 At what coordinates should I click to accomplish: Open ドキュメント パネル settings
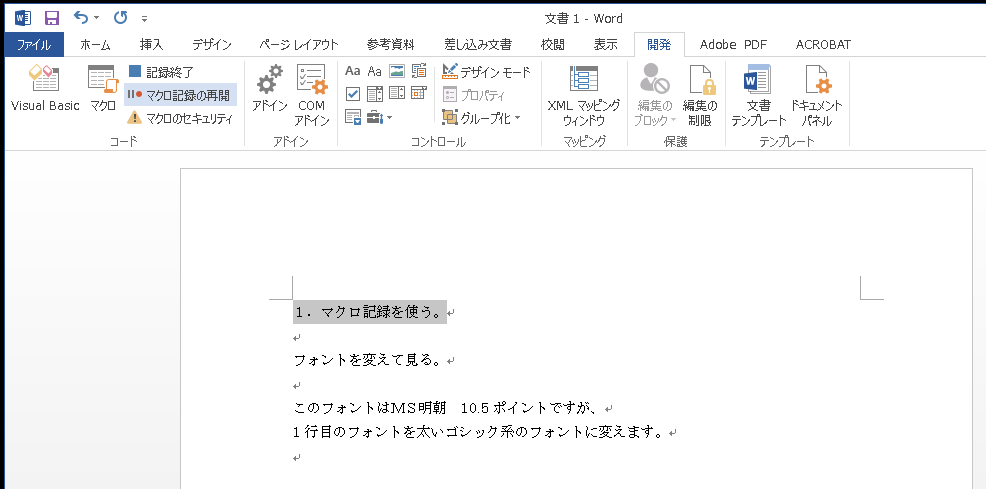(817, 96)
